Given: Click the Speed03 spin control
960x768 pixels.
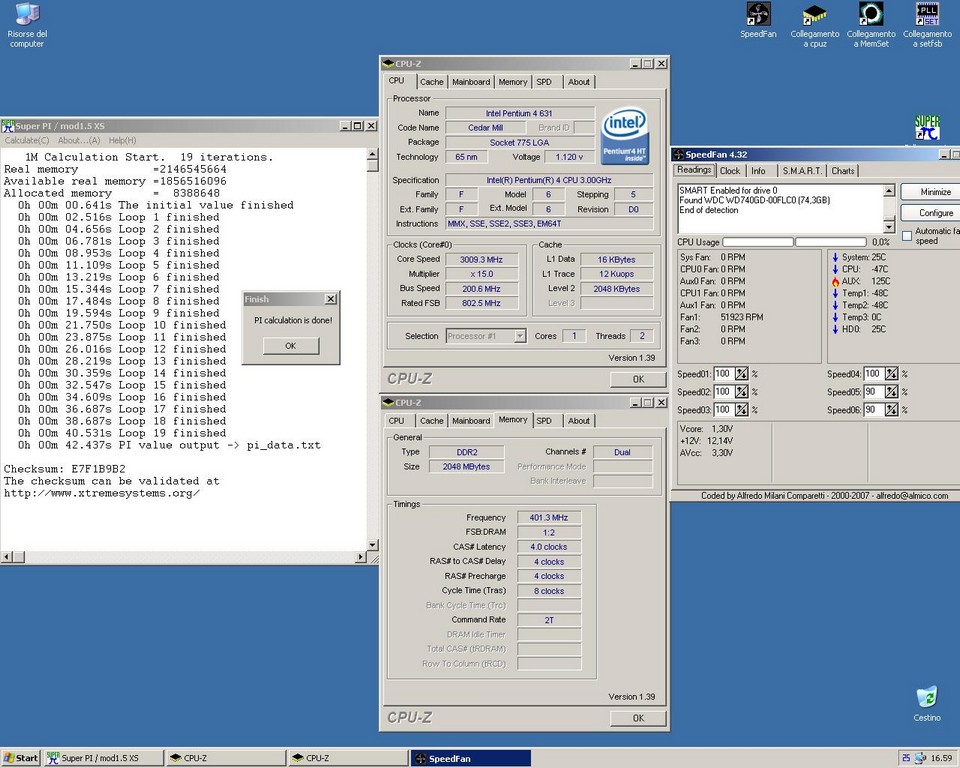Looking at the screenshot, I should click(x=741, y=410).
